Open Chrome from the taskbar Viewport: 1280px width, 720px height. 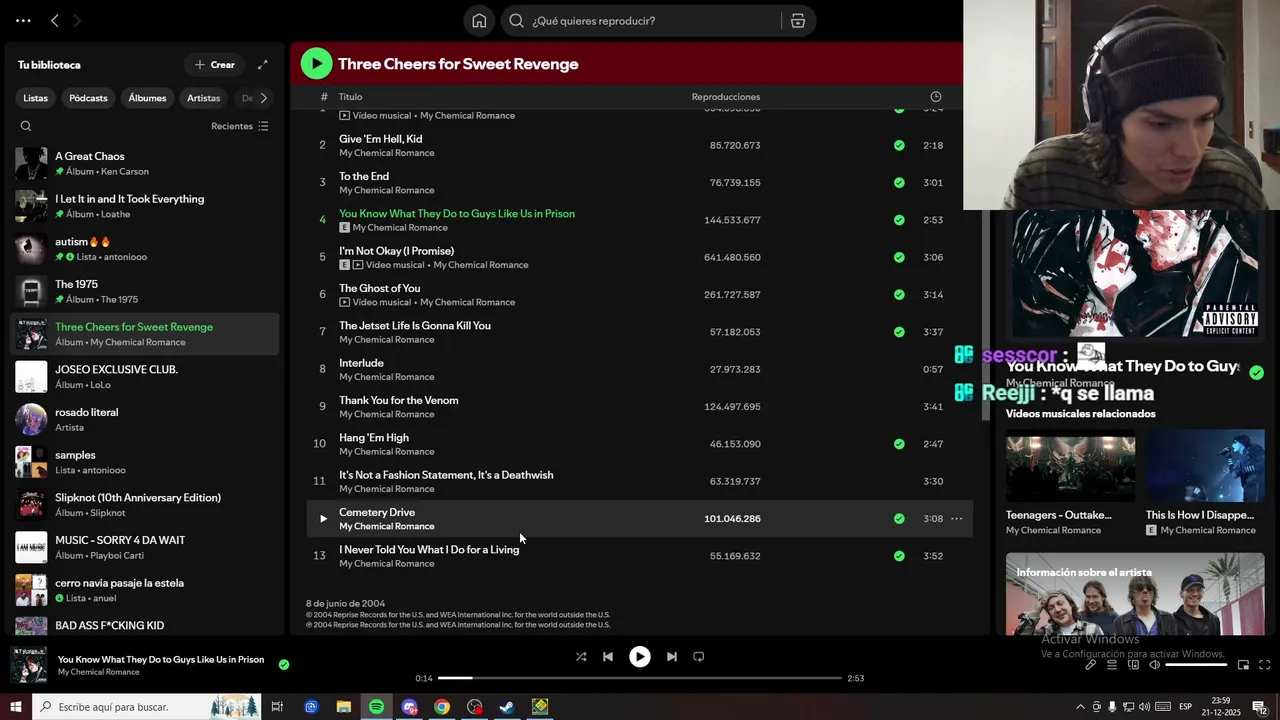tap(442, 707)
